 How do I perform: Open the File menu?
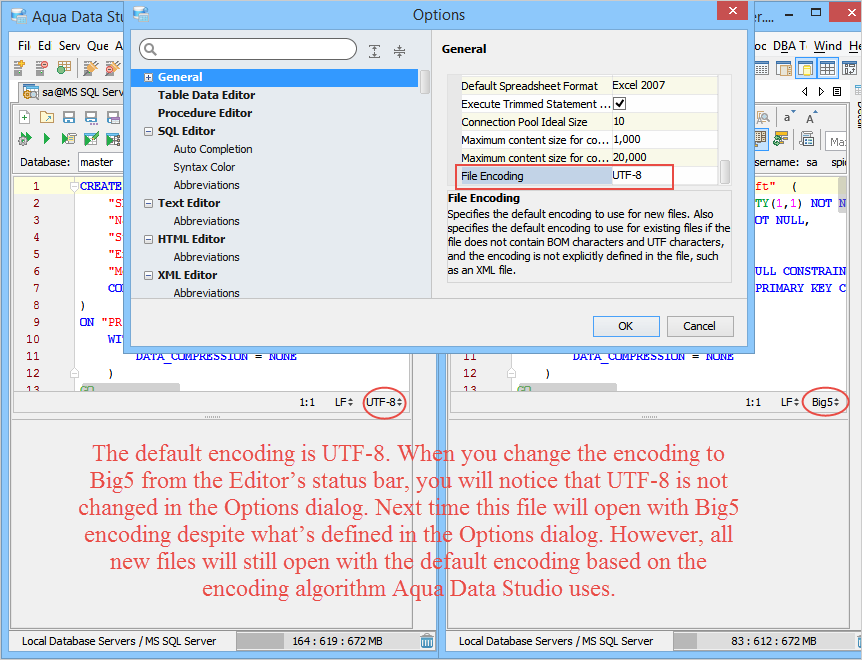tap(24, 46)
